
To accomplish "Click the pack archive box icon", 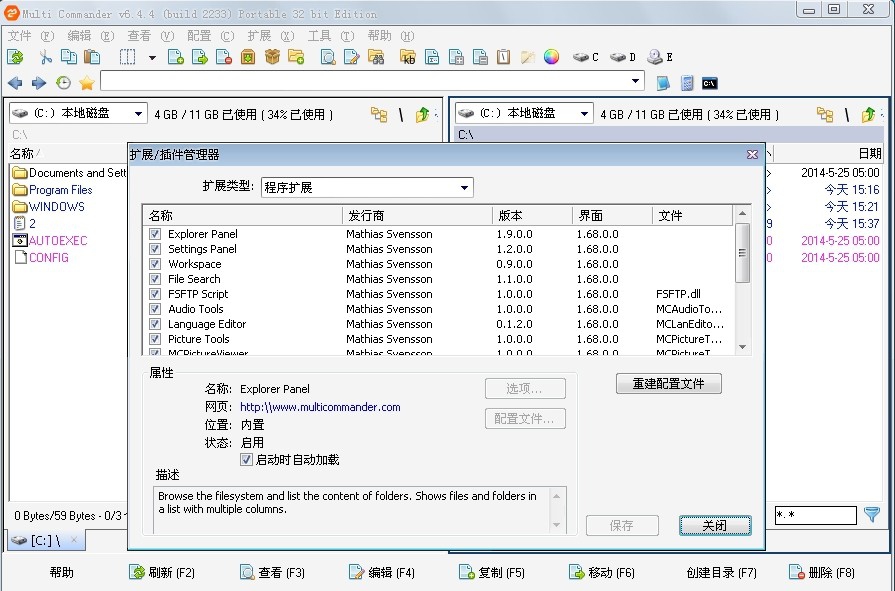I will pos(248,57).
